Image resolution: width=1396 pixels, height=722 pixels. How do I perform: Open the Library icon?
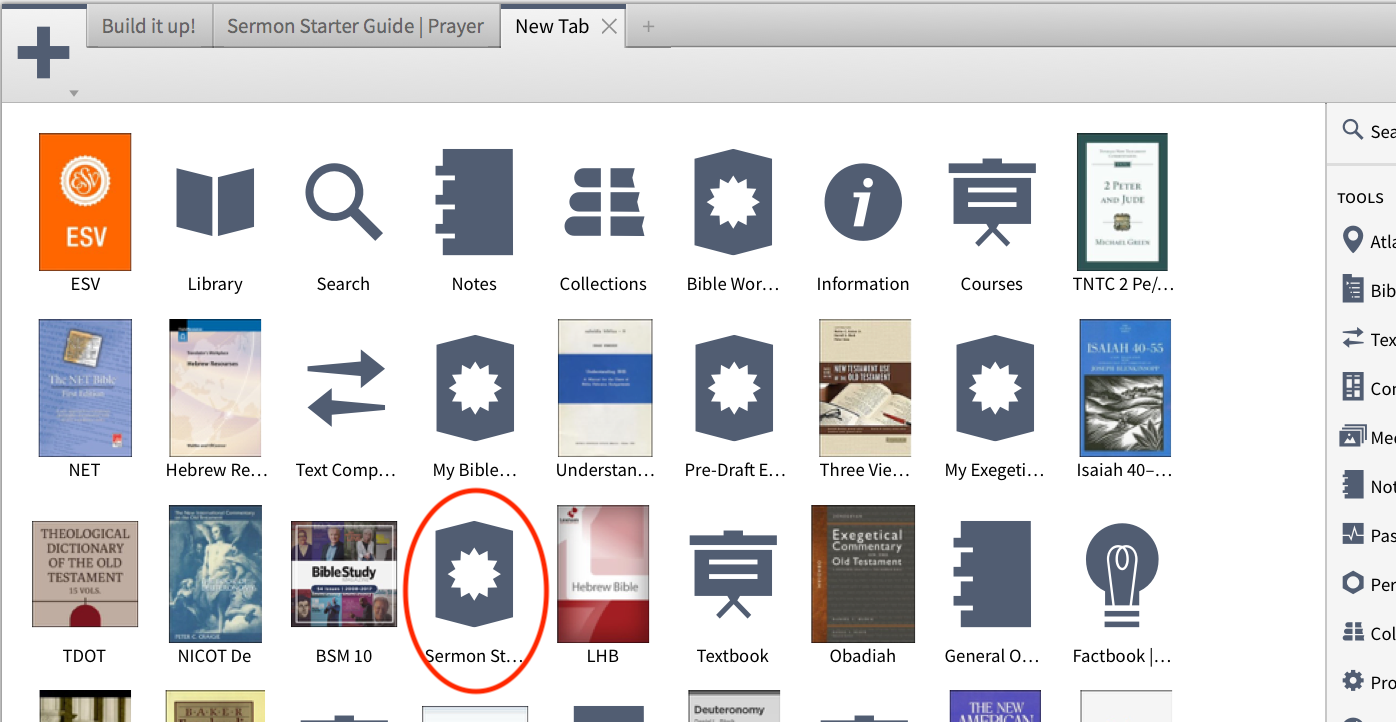pyautogui.click(x=214, y=202)
